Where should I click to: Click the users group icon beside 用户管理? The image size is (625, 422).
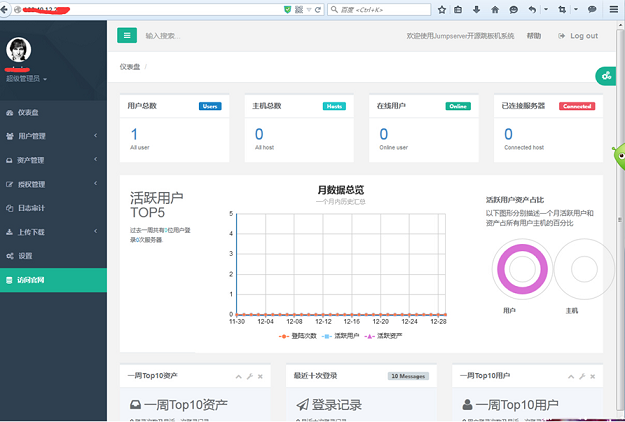click(x=10, y=137)
